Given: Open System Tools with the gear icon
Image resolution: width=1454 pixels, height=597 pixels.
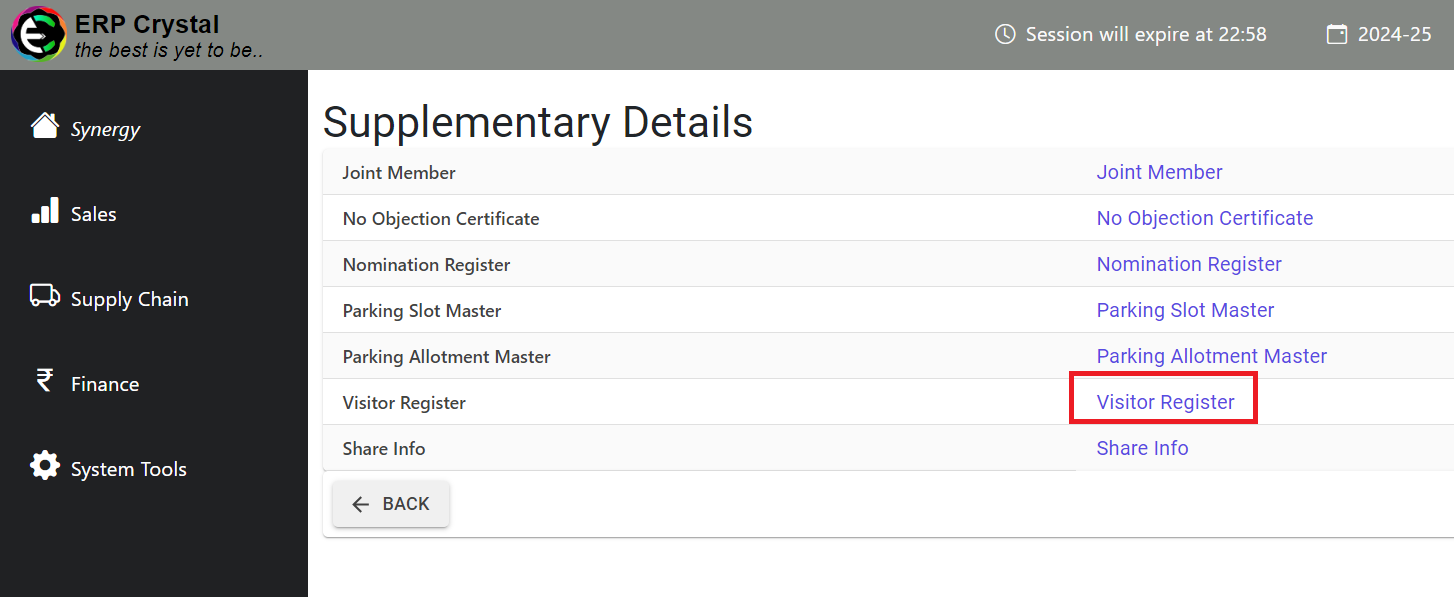Looking at the screenshot, I should pyautogui.click(x=44, y=464).
